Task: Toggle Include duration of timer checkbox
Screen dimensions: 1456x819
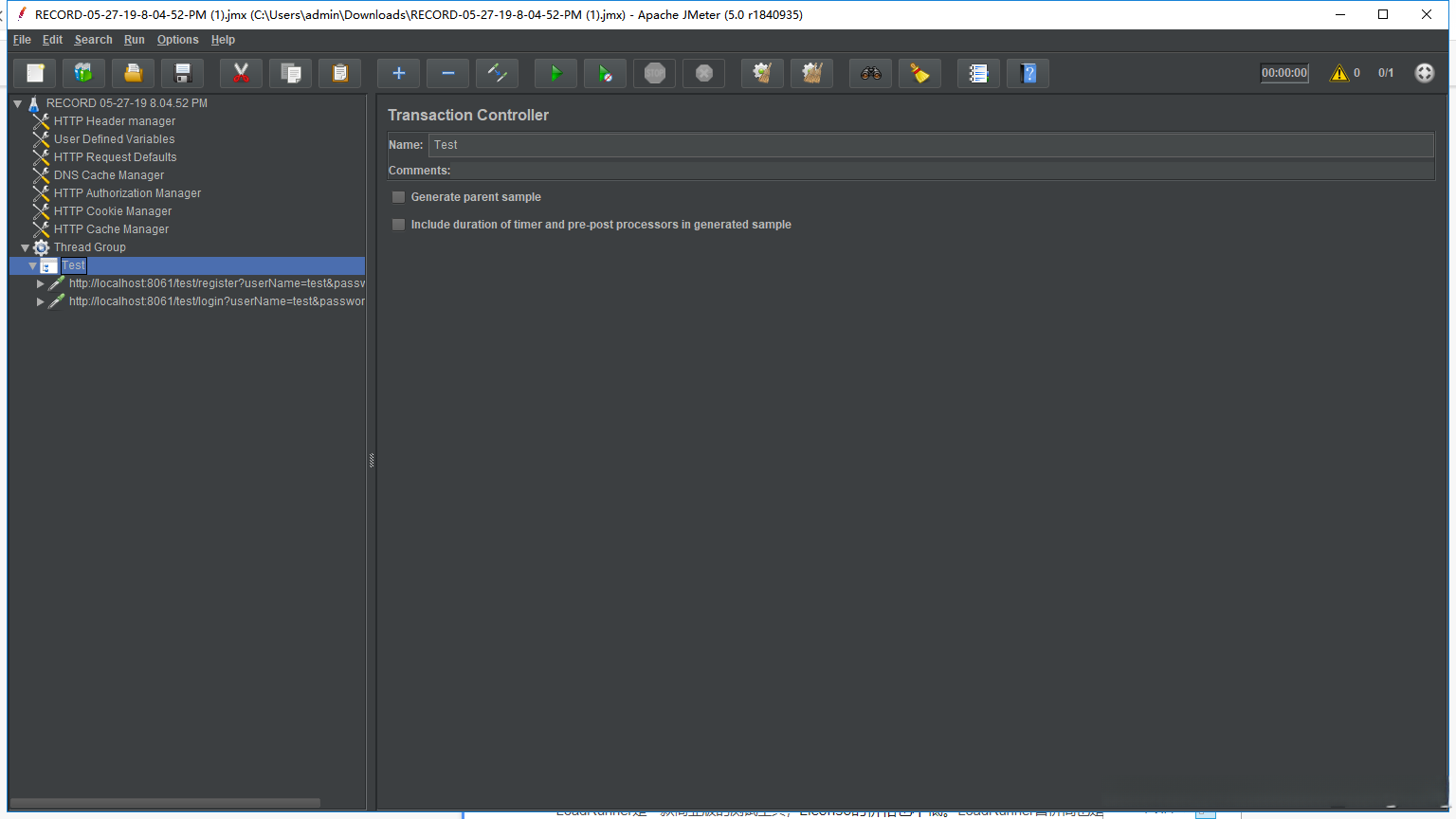Action: (x=399, y=225)
